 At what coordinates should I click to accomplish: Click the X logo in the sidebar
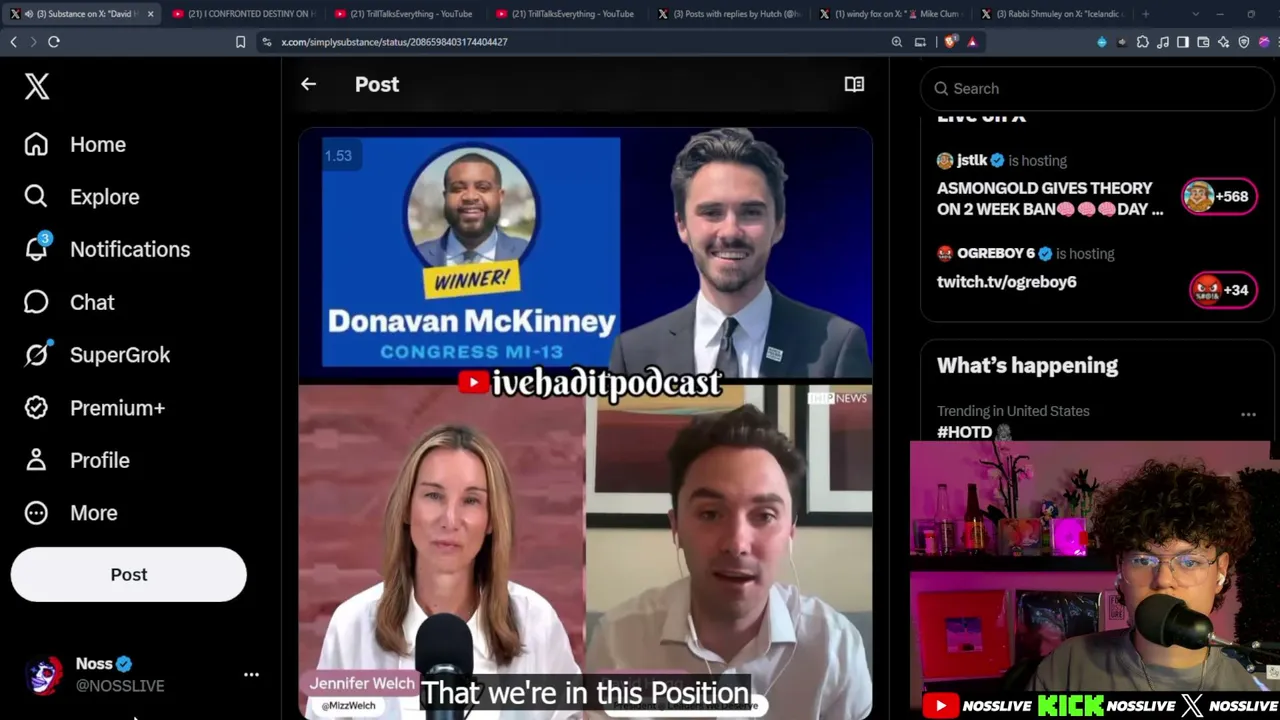tap(37, 87)
